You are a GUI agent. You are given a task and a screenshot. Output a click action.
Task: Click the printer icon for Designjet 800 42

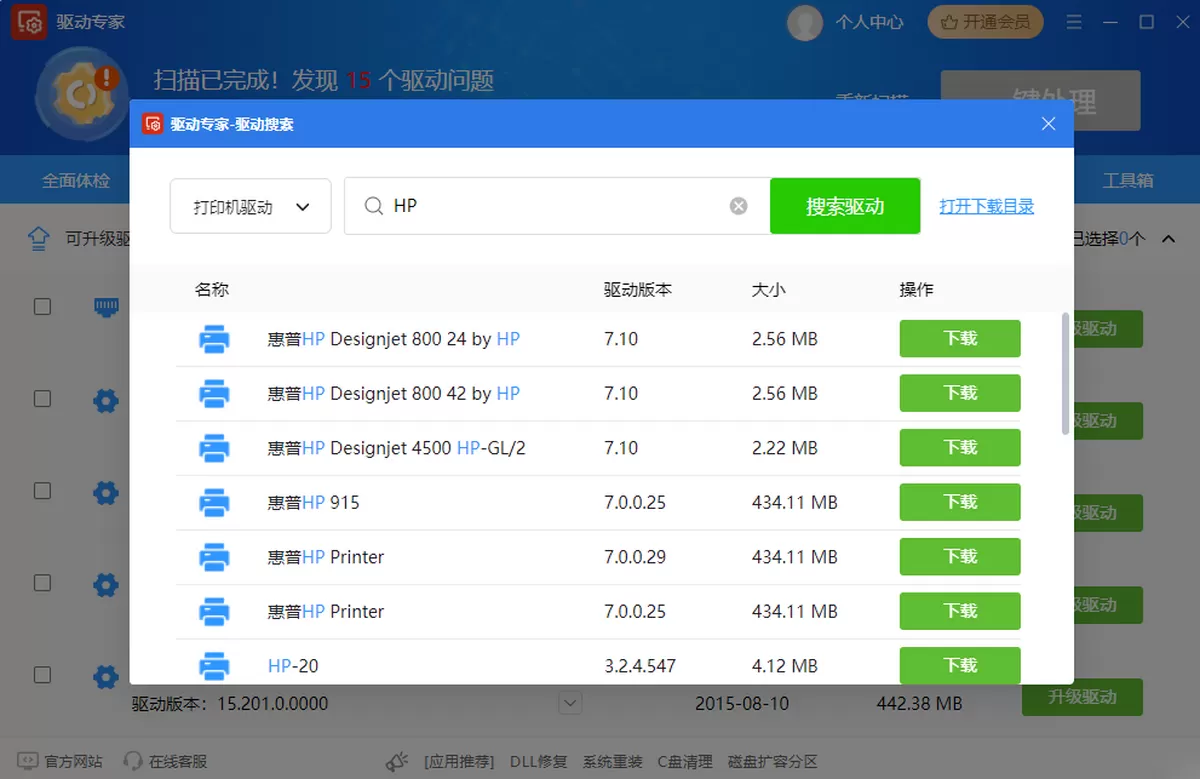click(x=214, y=393)
